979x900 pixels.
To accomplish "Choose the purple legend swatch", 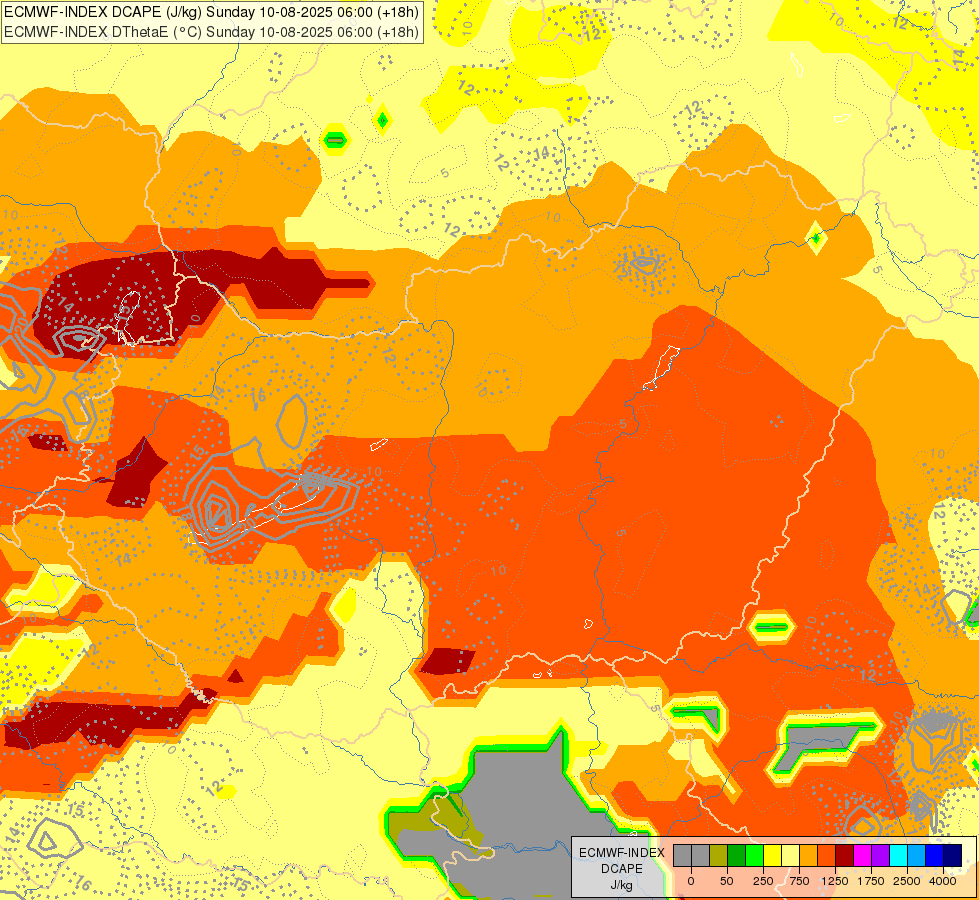I will (x=880, y=855).
